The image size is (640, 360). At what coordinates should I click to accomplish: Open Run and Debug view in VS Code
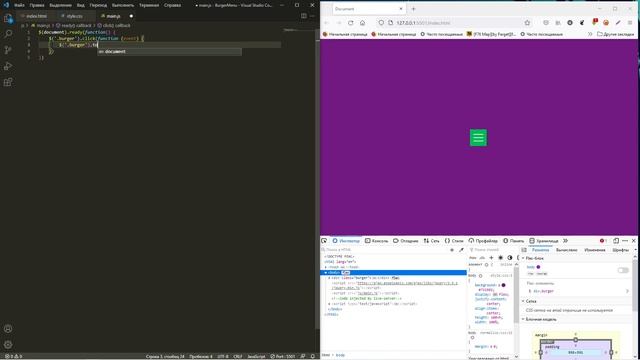pos(8,66)
